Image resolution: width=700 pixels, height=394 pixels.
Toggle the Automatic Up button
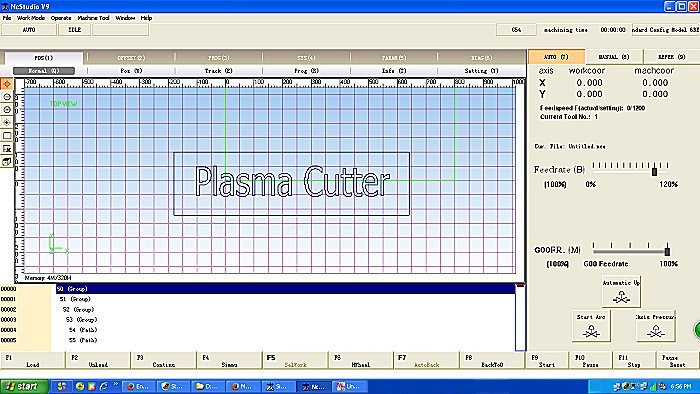pos(621,291)
